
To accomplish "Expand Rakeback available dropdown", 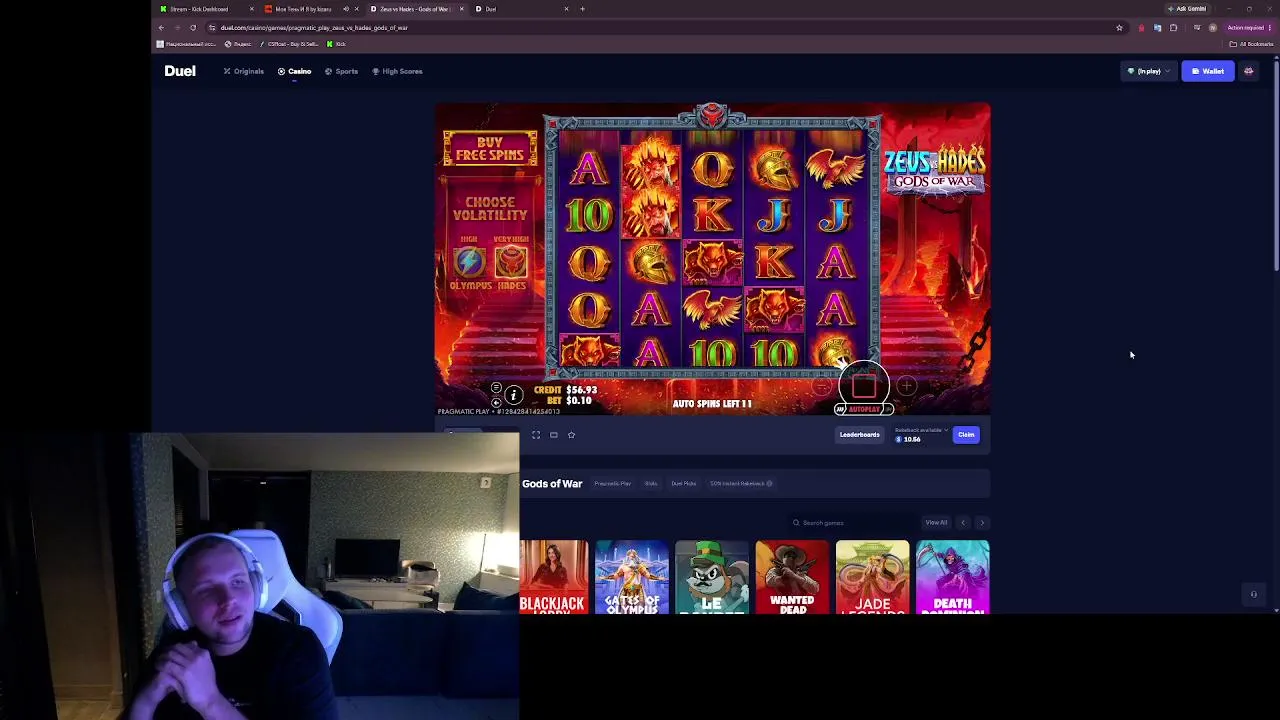I will tap(921, 430).
